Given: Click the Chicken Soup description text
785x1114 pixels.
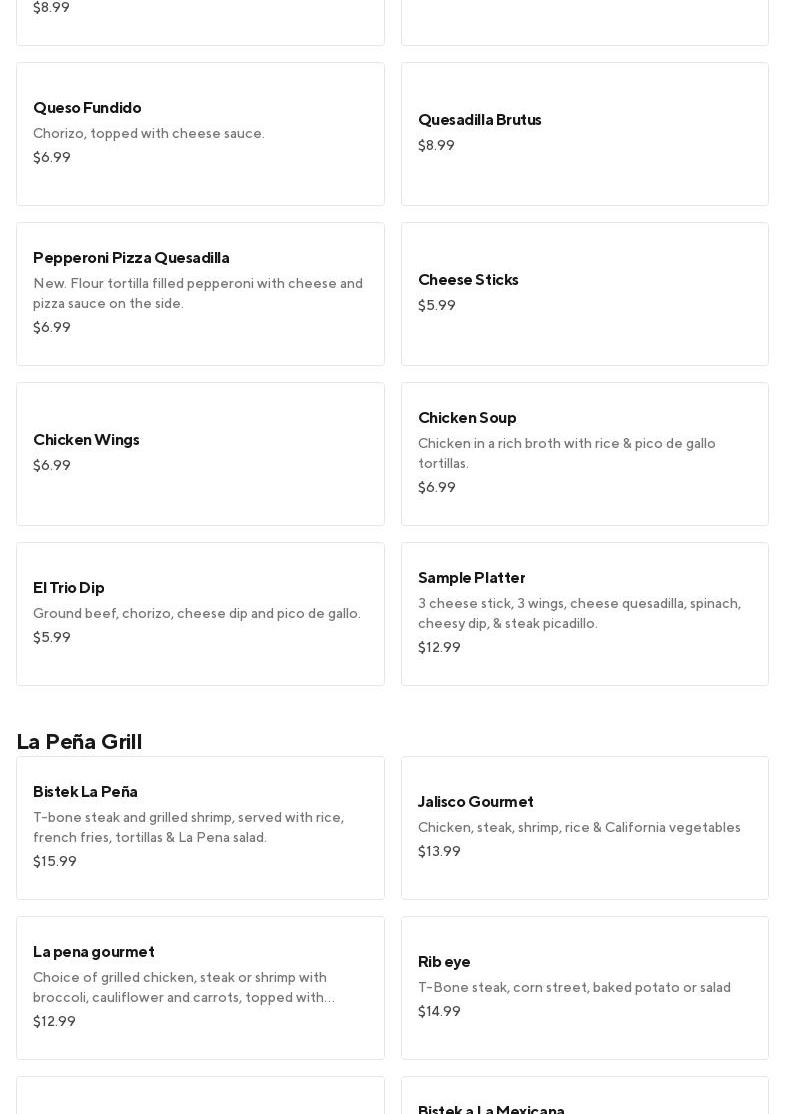Looking at the screenshot, I should coord(566,454).
